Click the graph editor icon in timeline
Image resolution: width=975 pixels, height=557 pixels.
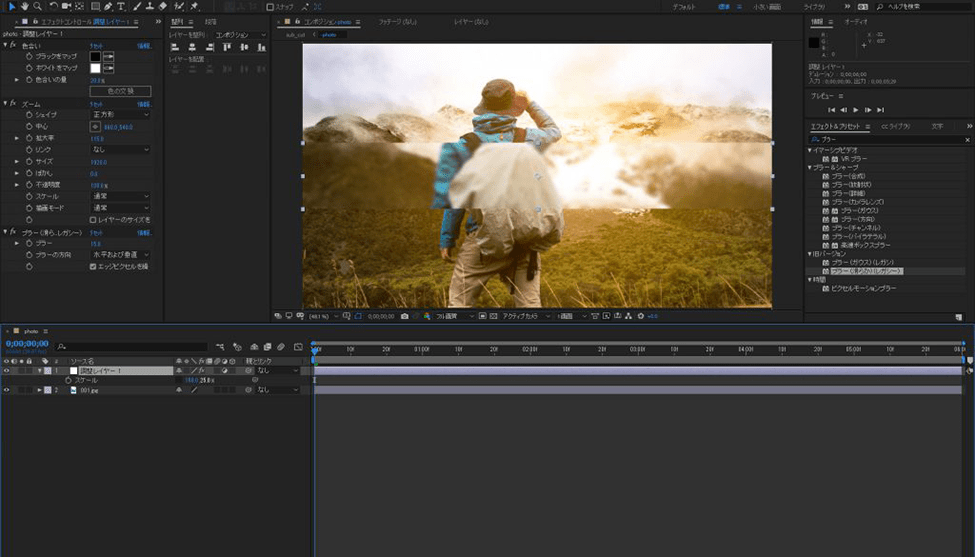[298, 346]
